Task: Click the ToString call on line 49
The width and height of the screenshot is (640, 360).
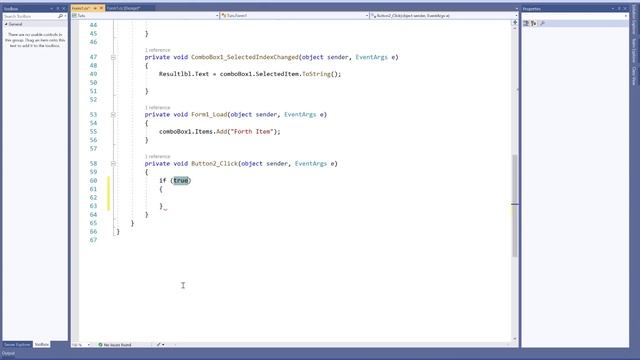Action: pyautogui.click(x=316, y=74)
